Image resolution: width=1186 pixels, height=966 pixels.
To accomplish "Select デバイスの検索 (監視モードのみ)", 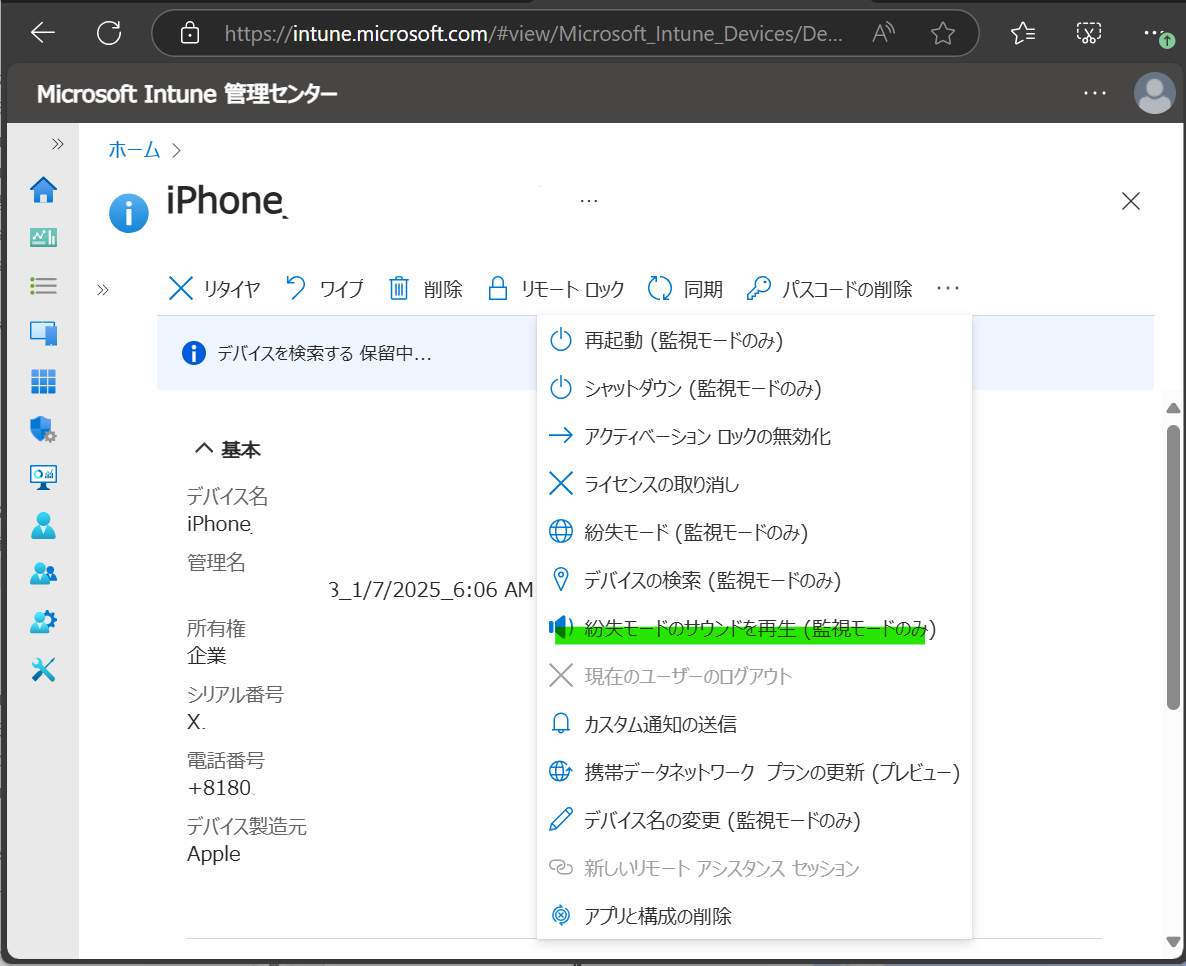I will (754, 580).
